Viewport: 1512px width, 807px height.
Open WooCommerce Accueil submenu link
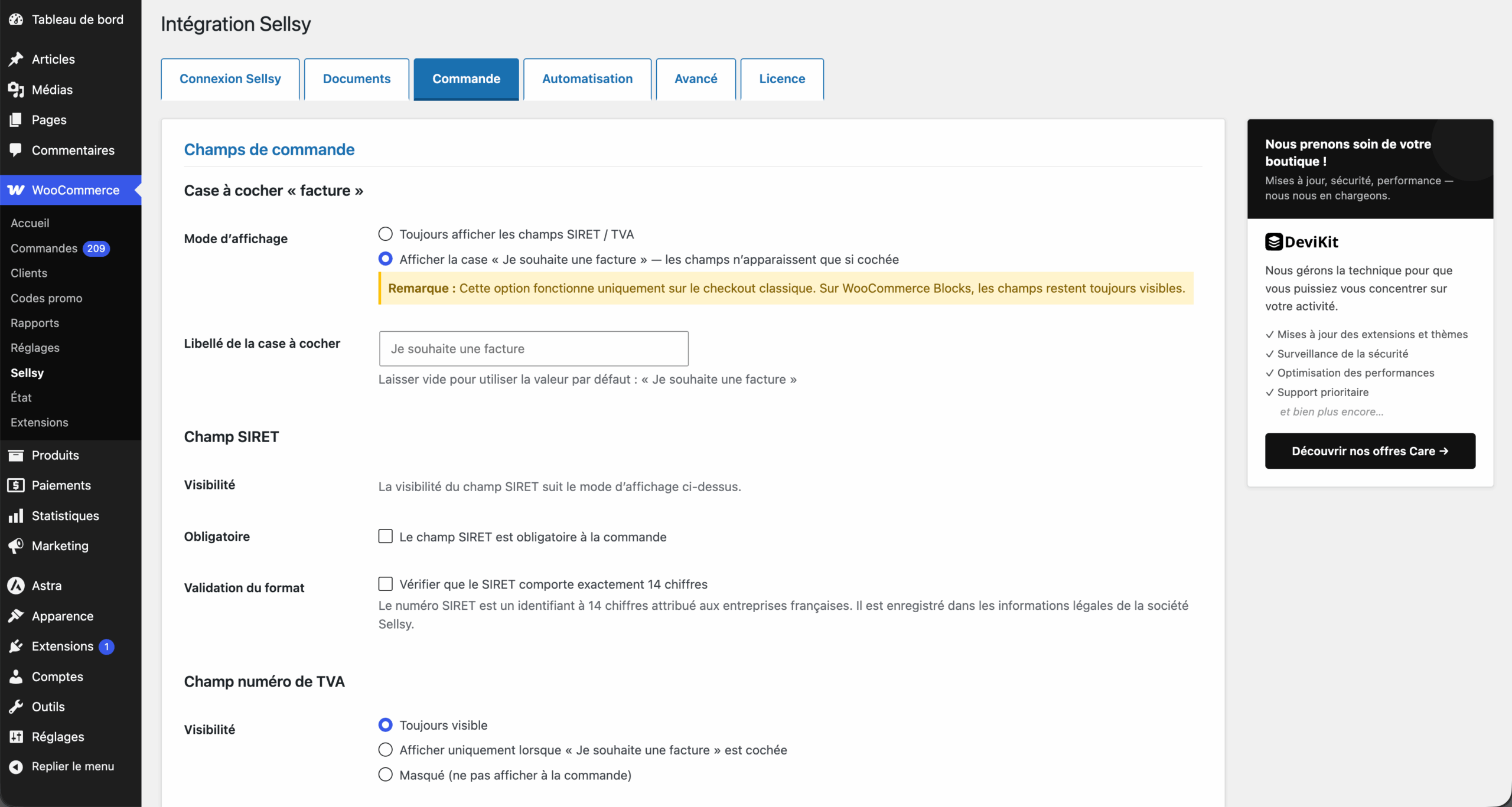click(30, 223)
